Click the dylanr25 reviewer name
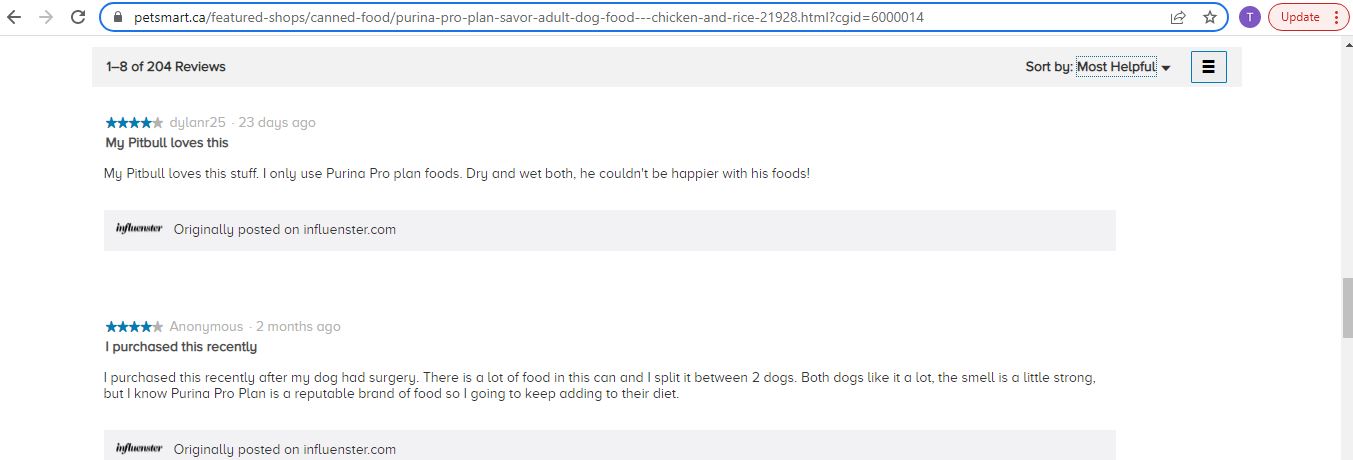The height and width of the screenshot is (460, 1353). pos(197,123)
